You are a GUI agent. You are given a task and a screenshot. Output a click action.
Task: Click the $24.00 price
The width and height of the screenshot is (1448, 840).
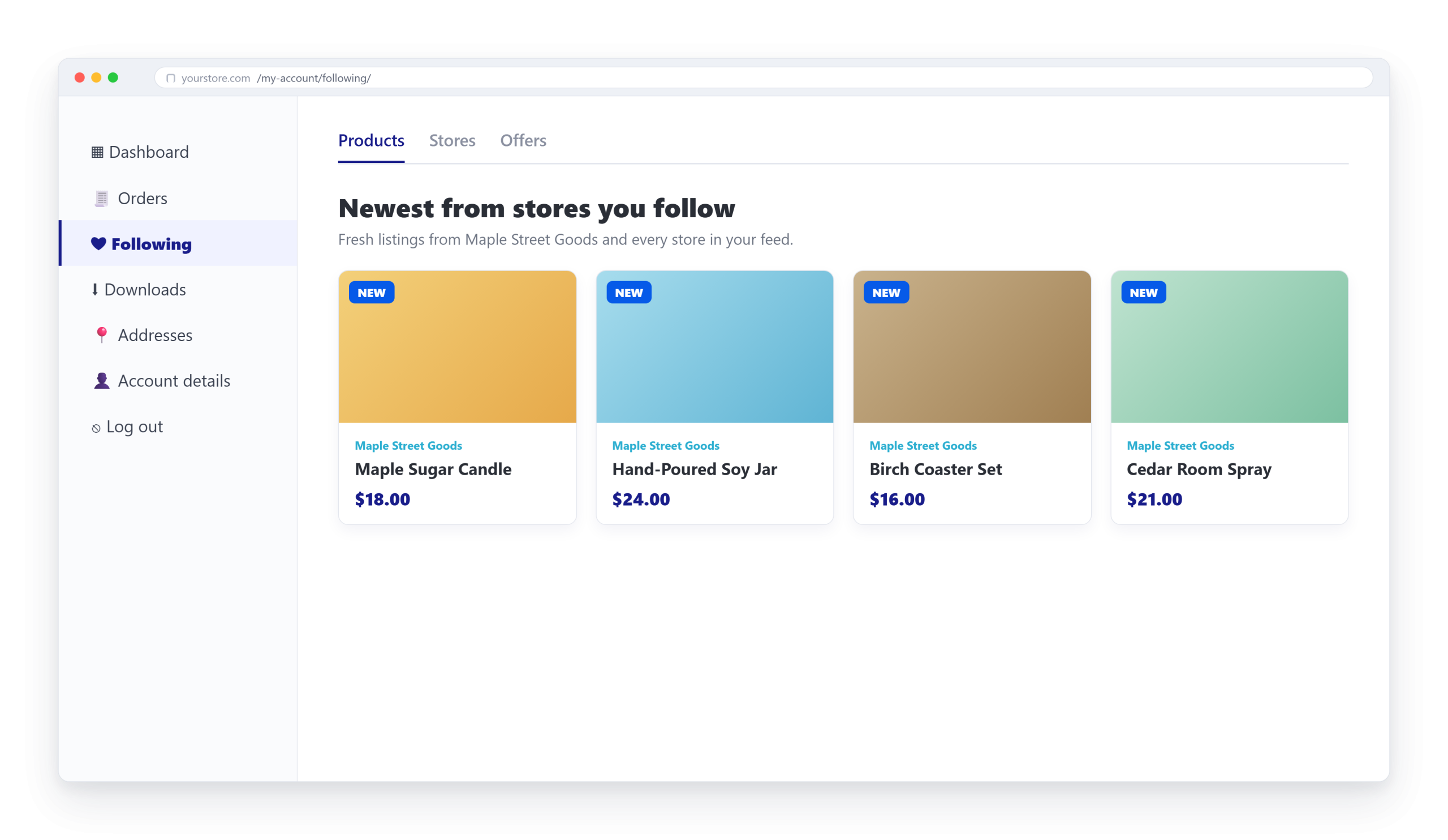(641, 499)
